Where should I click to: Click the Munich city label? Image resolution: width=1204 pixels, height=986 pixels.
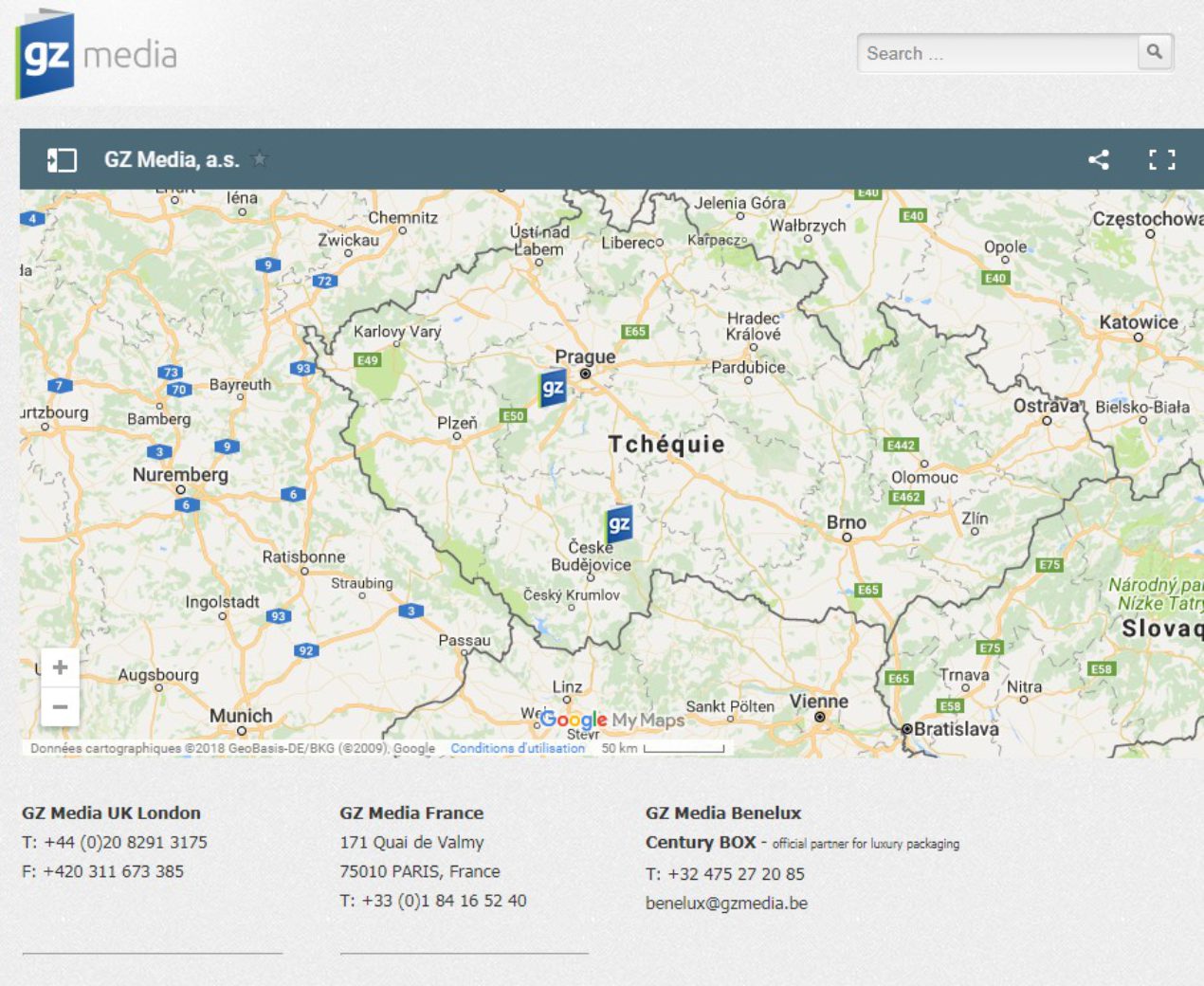tap(241, 716)
